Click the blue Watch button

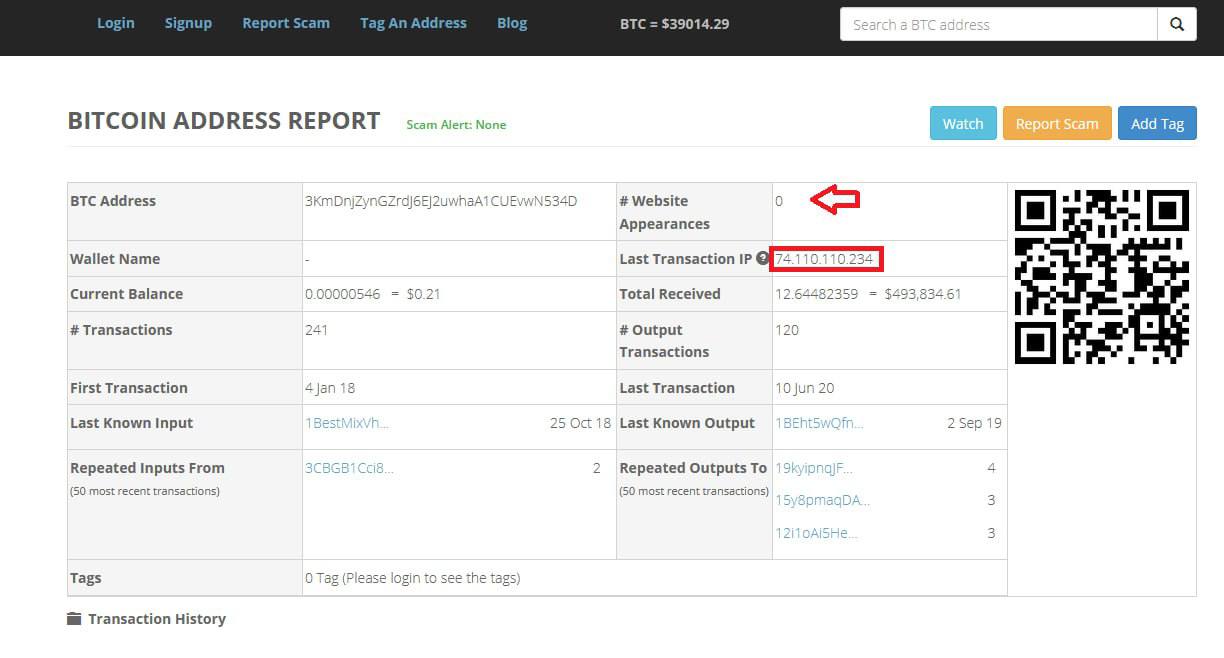(963, 124)
